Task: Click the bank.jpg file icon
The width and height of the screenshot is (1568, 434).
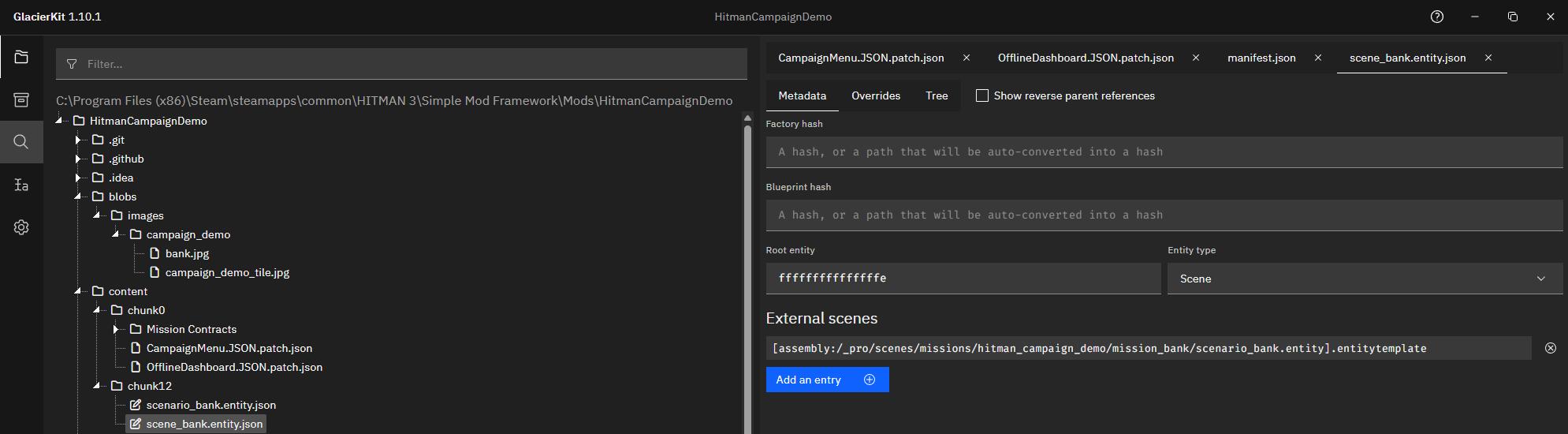Action: pyautogui.click(x=155, y=253)
